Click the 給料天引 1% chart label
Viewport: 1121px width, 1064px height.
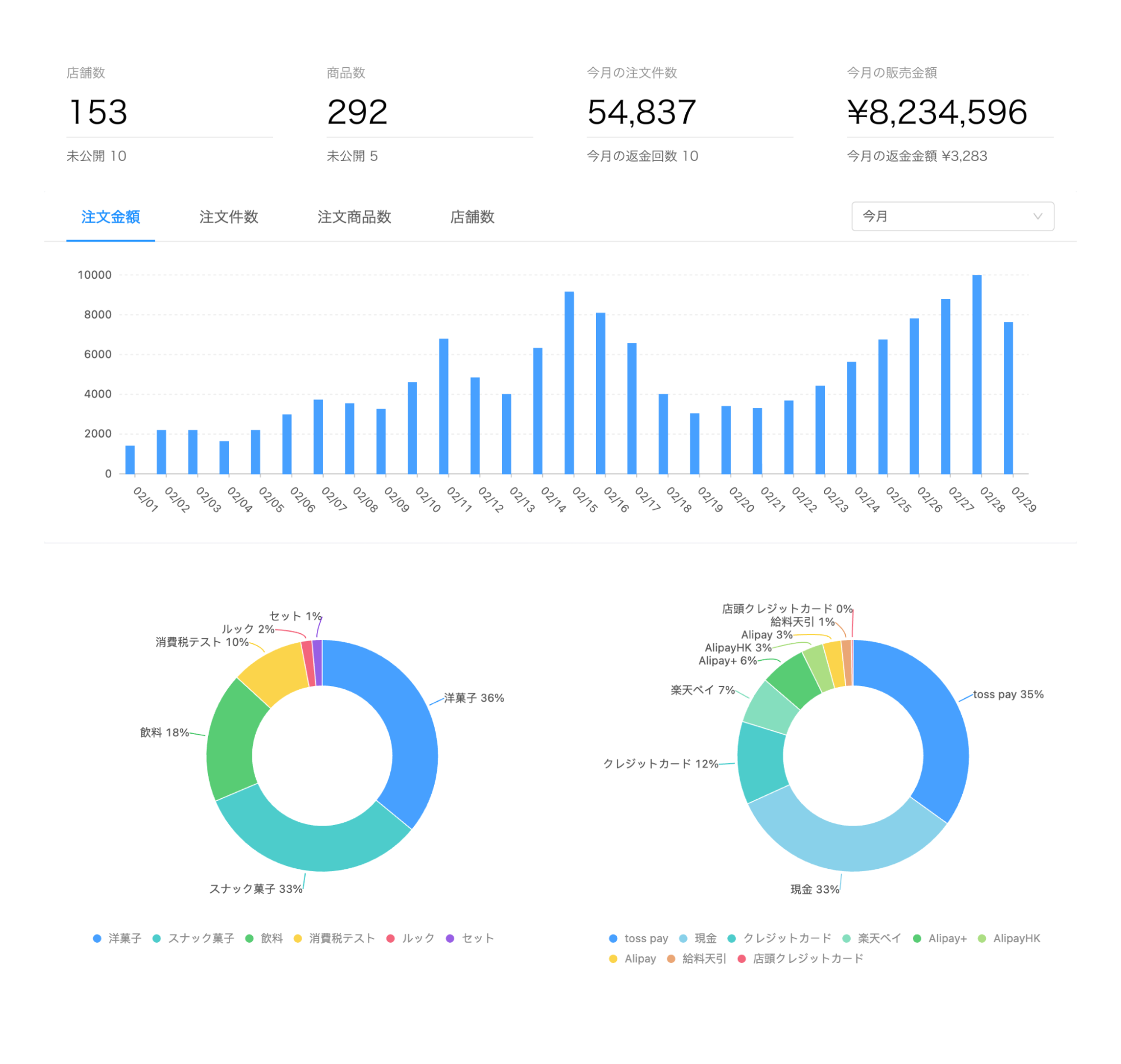tap(802, 621)
